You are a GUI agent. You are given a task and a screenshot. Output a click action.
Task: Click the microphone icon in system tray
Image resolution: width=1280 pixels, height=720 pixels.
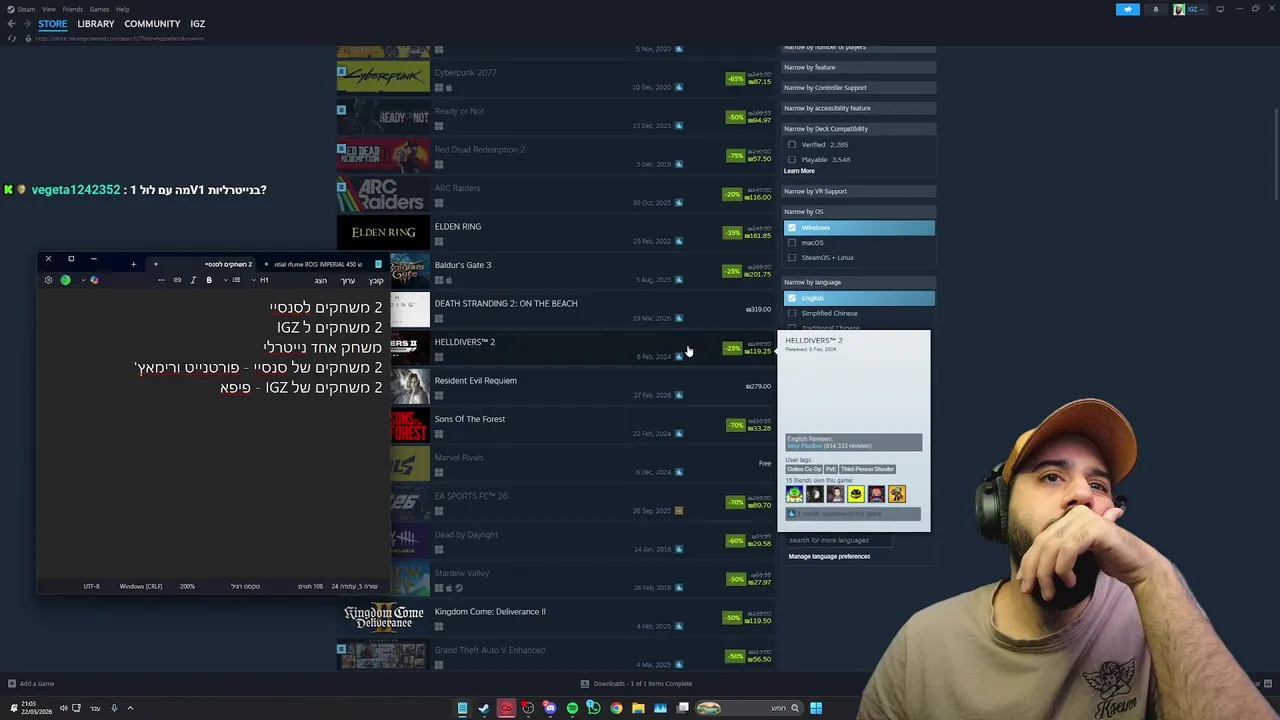point(114,708)
